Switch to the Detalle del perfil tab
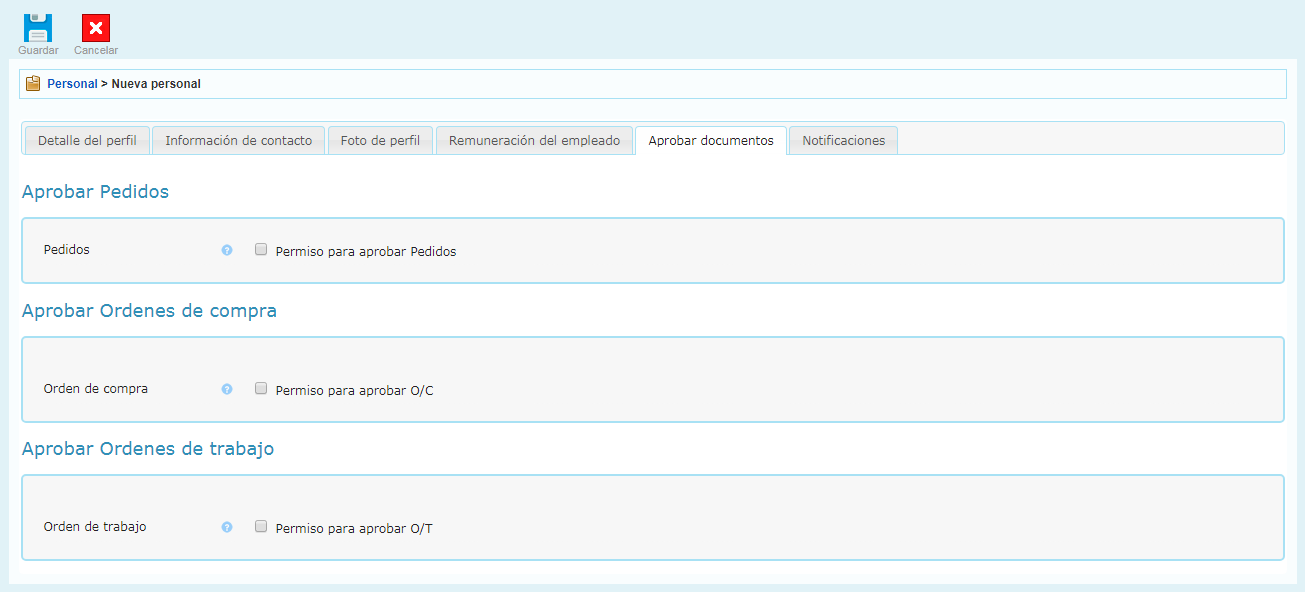Image resolution: width=1305 pixels, height=592 pixels. pyautogui.click(x=87, y=141)
